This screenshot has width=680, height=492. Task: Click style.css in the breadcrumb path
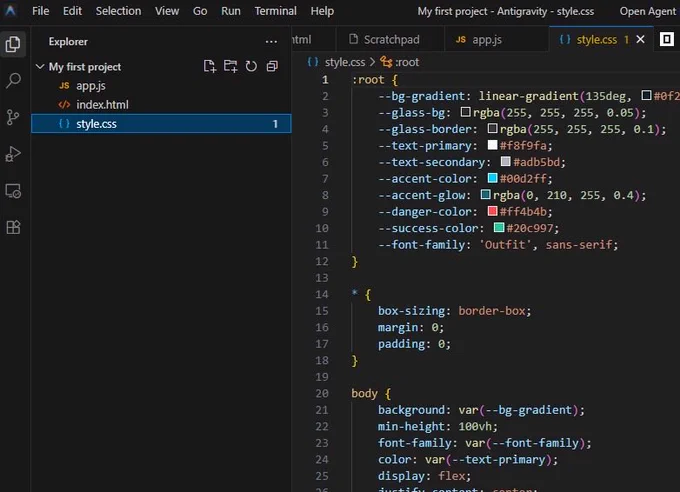tap(345, 62)
